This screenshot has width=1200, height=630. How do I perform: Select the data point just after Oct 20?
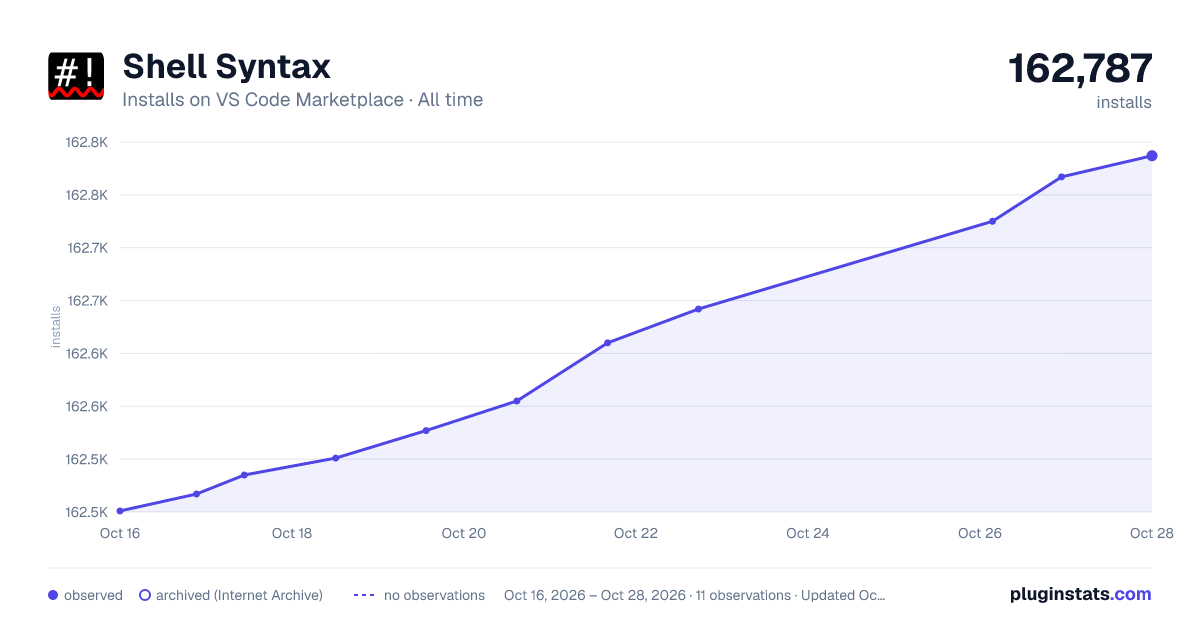[517, 401]
